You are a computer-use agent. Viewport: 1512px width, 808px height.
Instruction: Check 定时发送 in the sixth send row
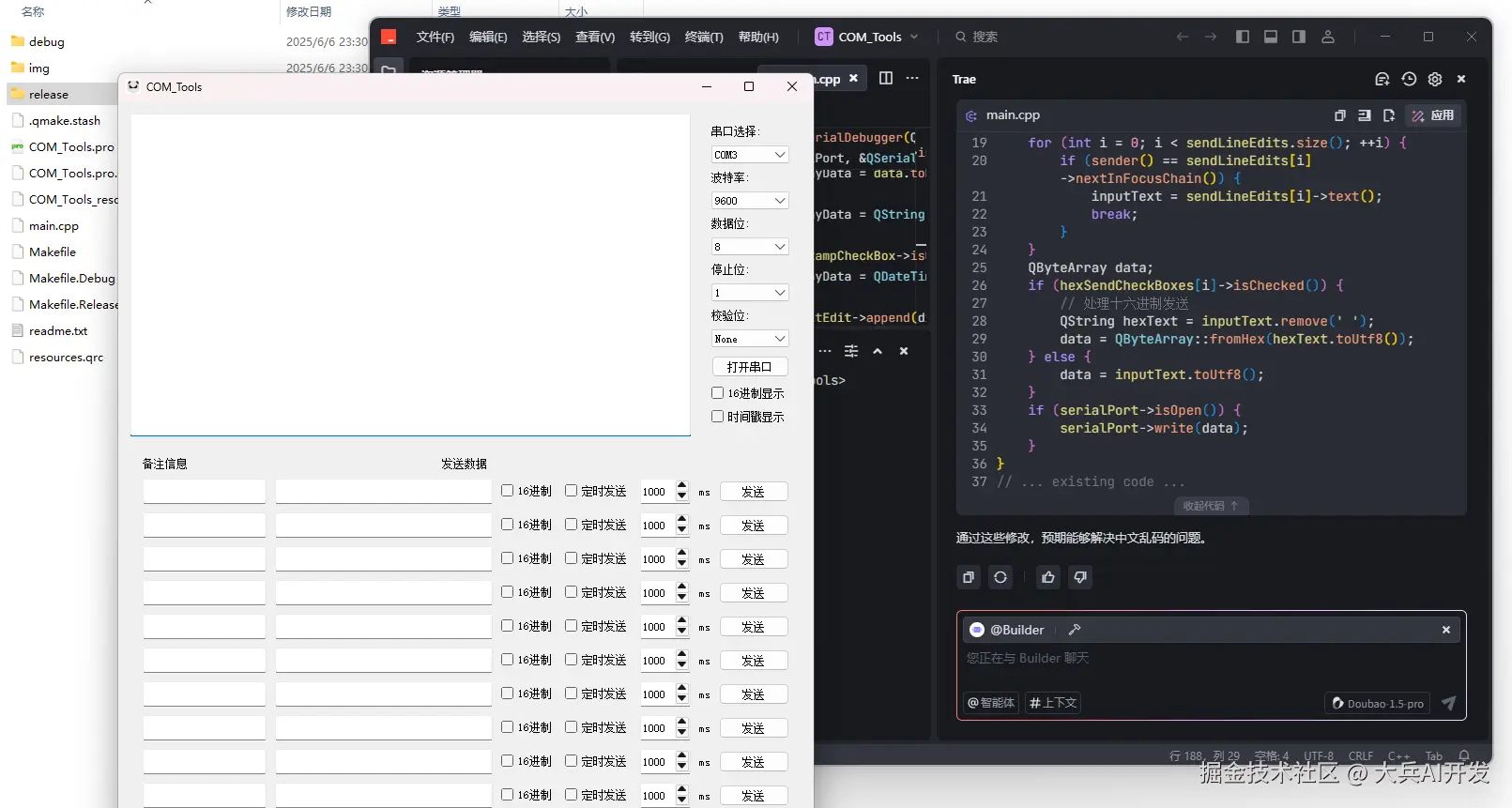pyautogui.click(x=571, y=660)
